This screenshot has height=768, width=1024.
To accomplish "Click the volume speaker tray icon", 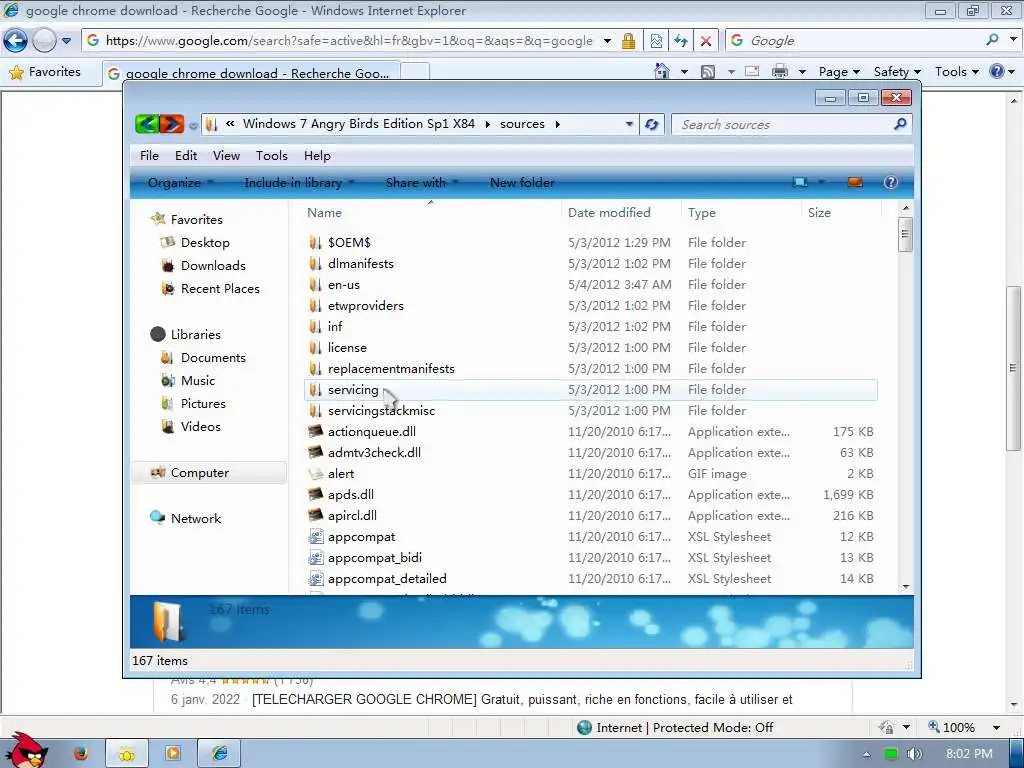I will [x=914, y=754].
